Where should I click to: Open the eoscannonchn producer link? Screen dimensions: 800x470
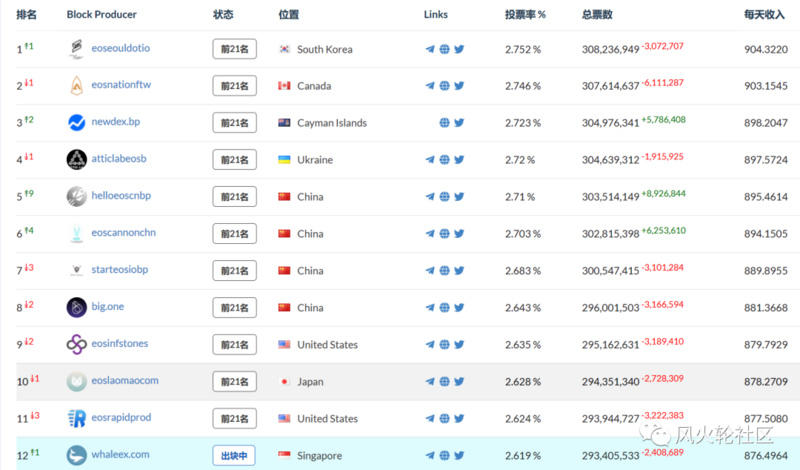tap(123, 232)
